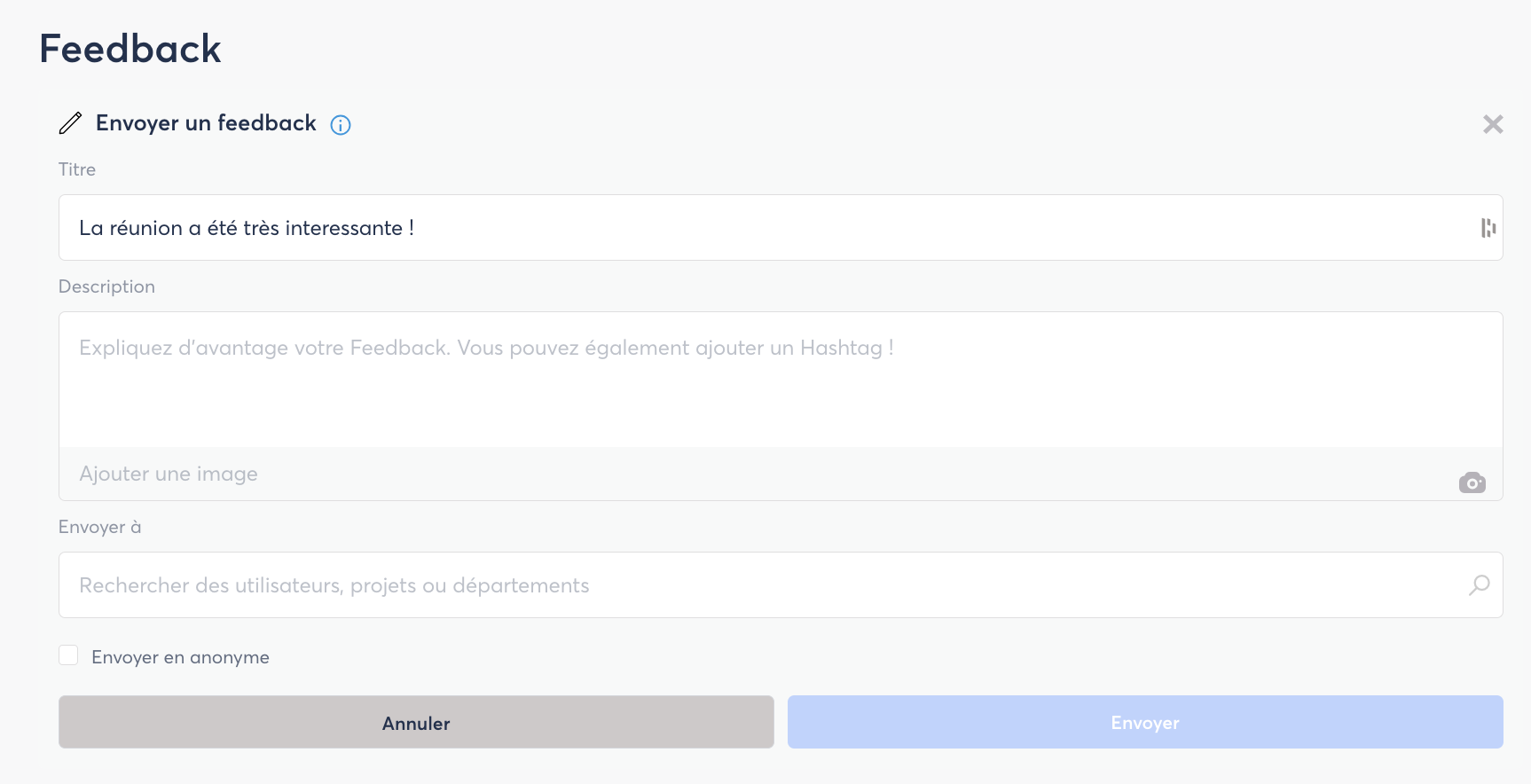
Task: Enable the Envoyer en anonyme checkbox
Action: click(x=68, y=655)
